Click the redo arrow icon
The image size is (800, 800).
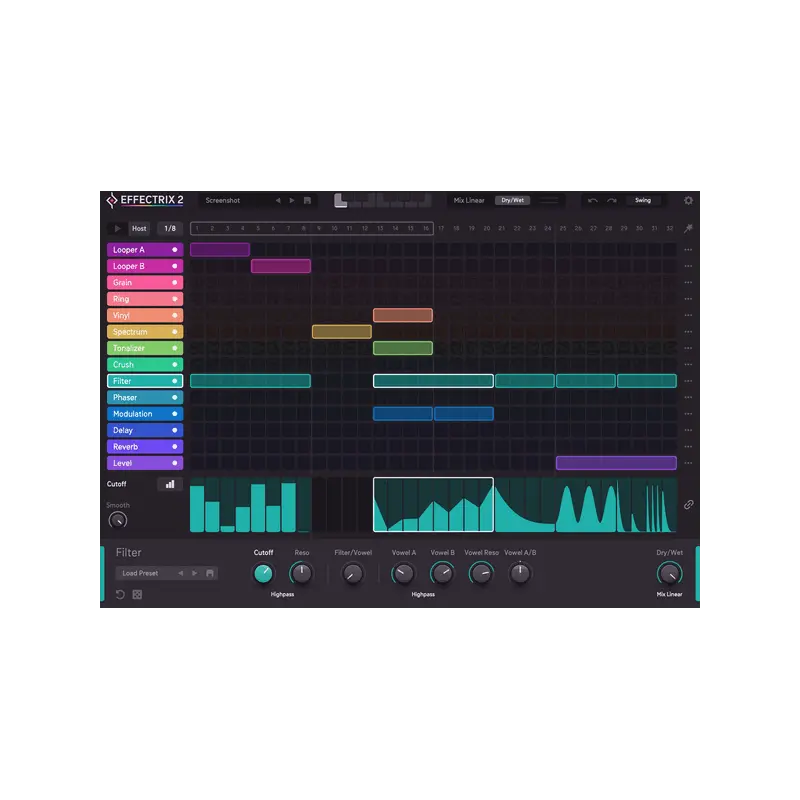(612, 201)
